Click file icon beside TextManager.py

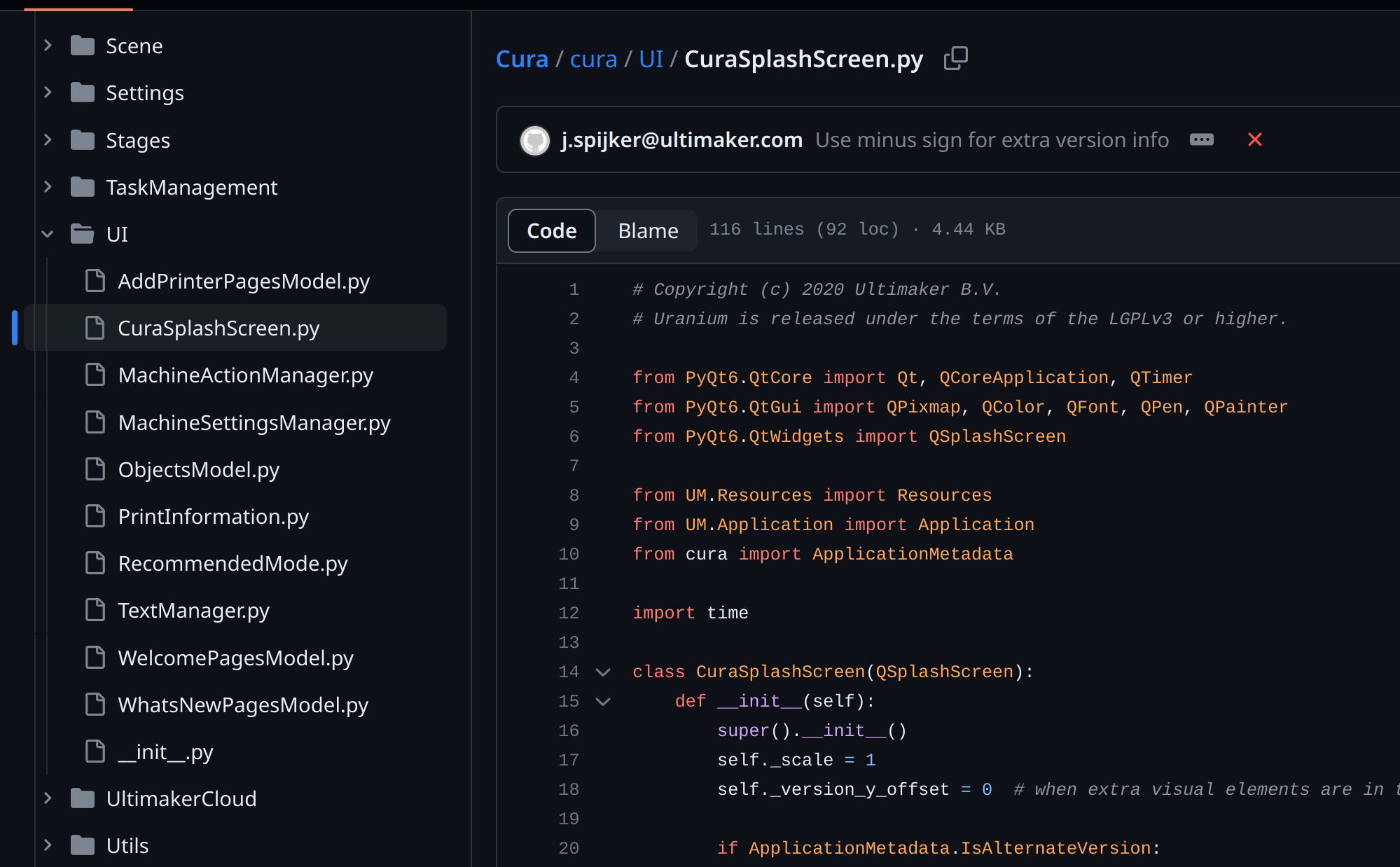point(95,610)
